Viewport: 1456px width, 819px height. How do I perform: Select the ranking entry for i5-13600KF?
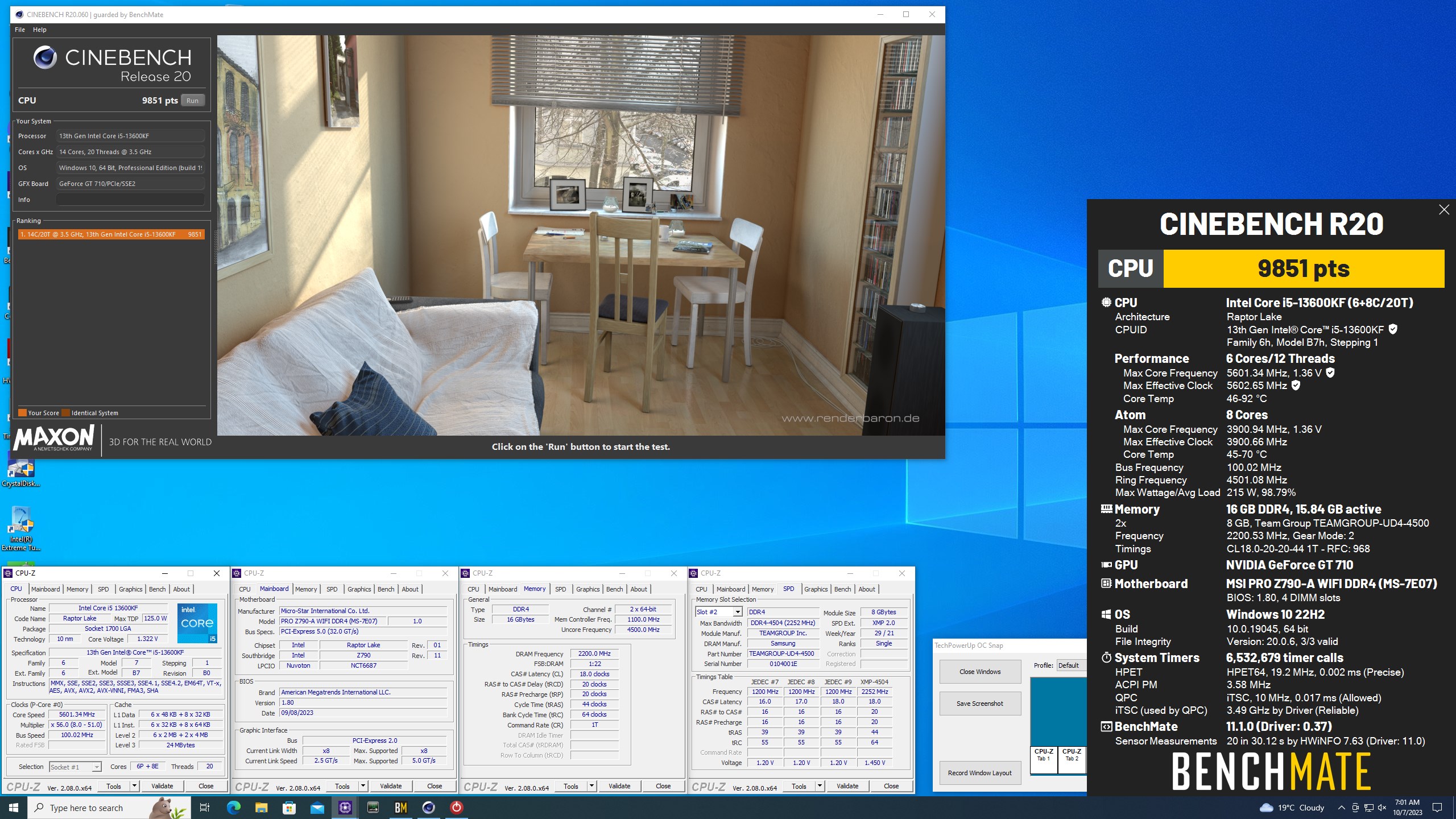pyautogui.click(x=111, y=234)
